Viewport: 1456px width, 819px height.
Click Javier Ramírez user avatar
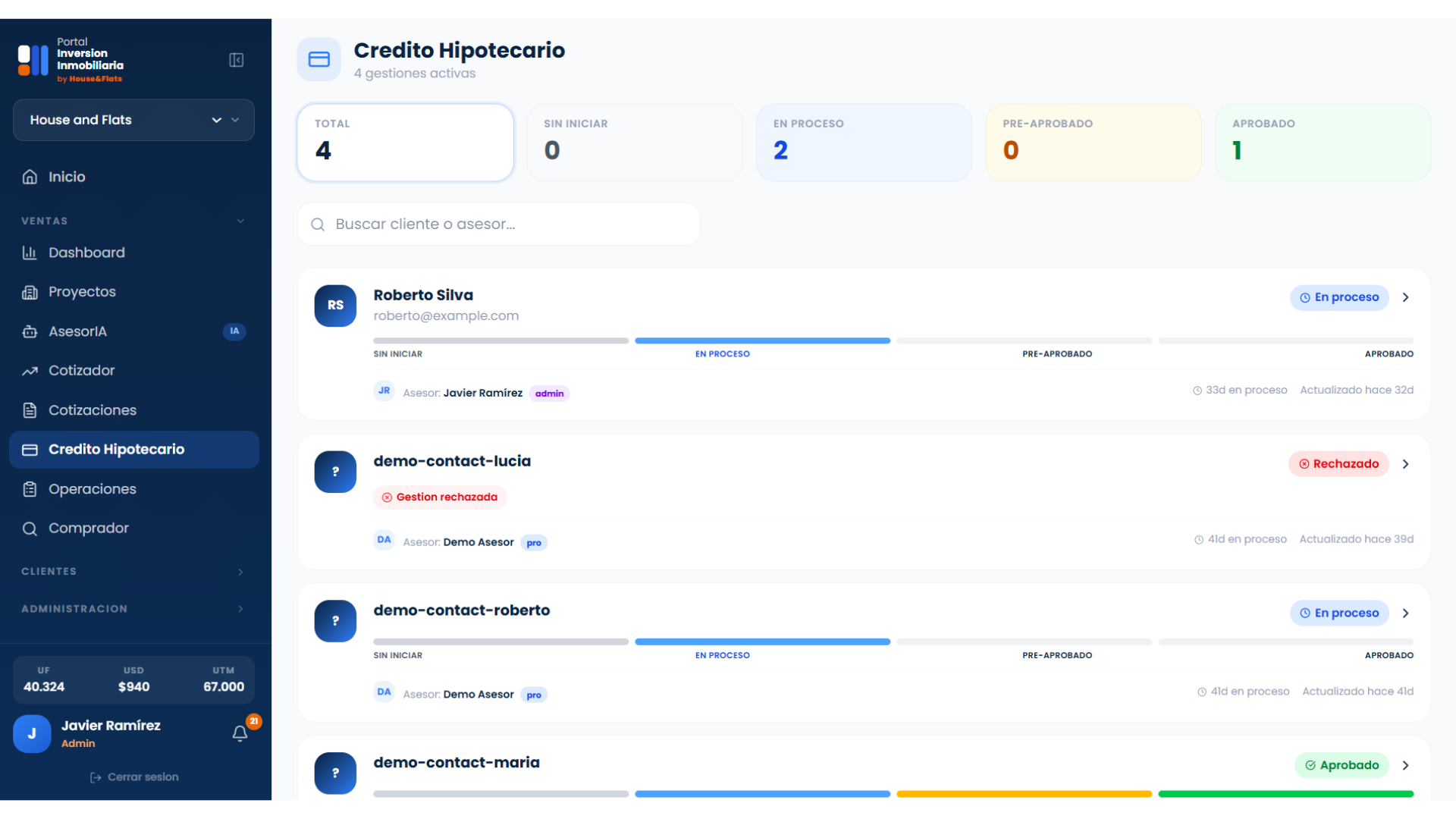coord(32,734)
